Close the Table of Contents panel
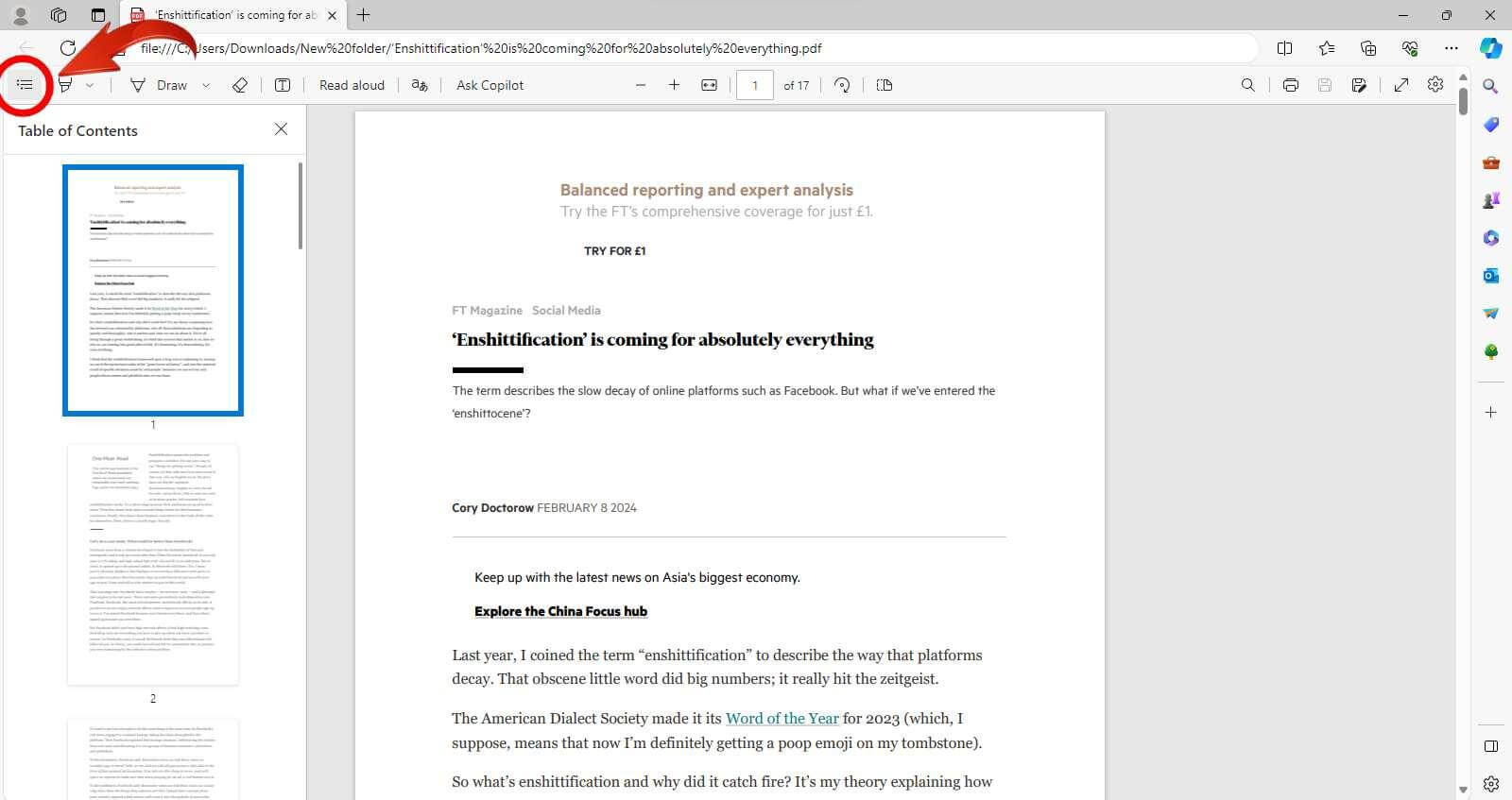Screen dimensions: 1512x800 tap(281, 129)
